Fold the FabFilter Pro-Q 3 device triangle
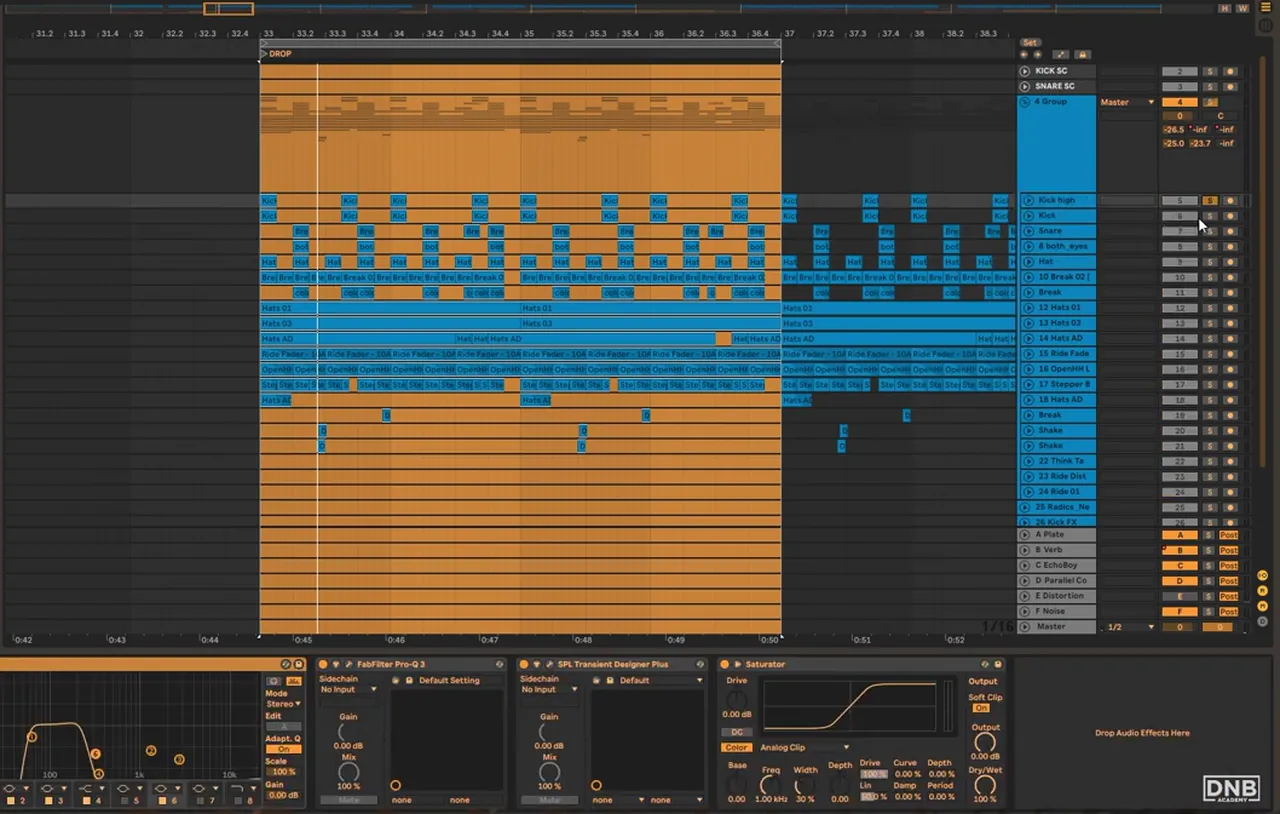This screenshot has height=814, width=1280. [x=336, y=664]
